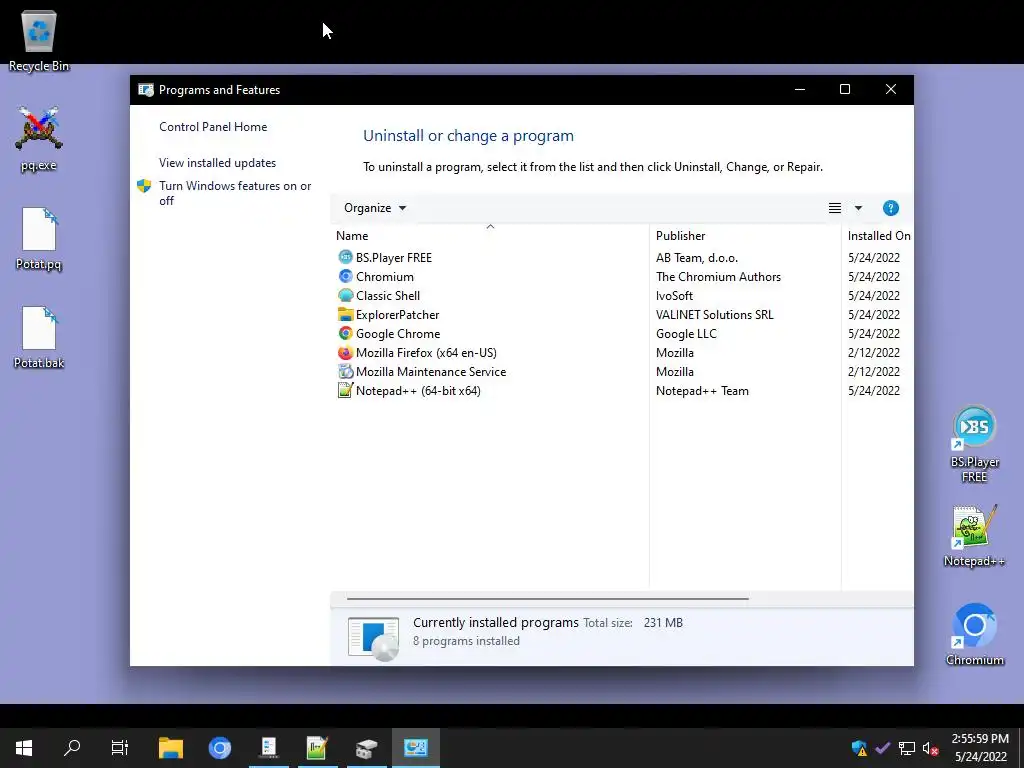Select the Notepad++ icon in program list
The height and width of the screenshot is (768, 1024).
tap(345, 390)
